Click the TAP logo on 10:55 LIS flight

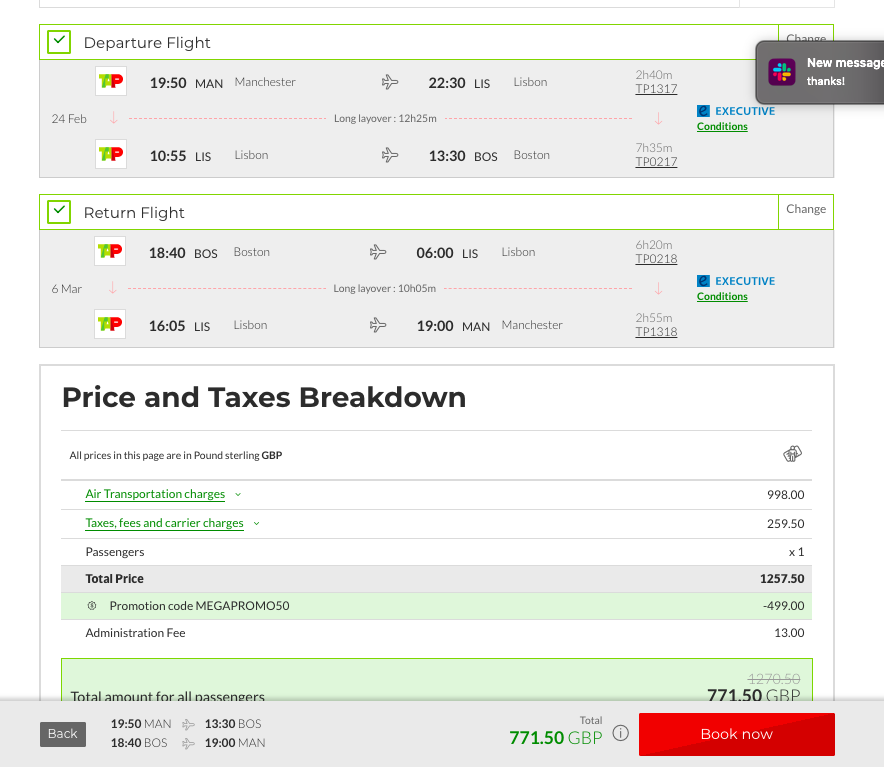110,154
